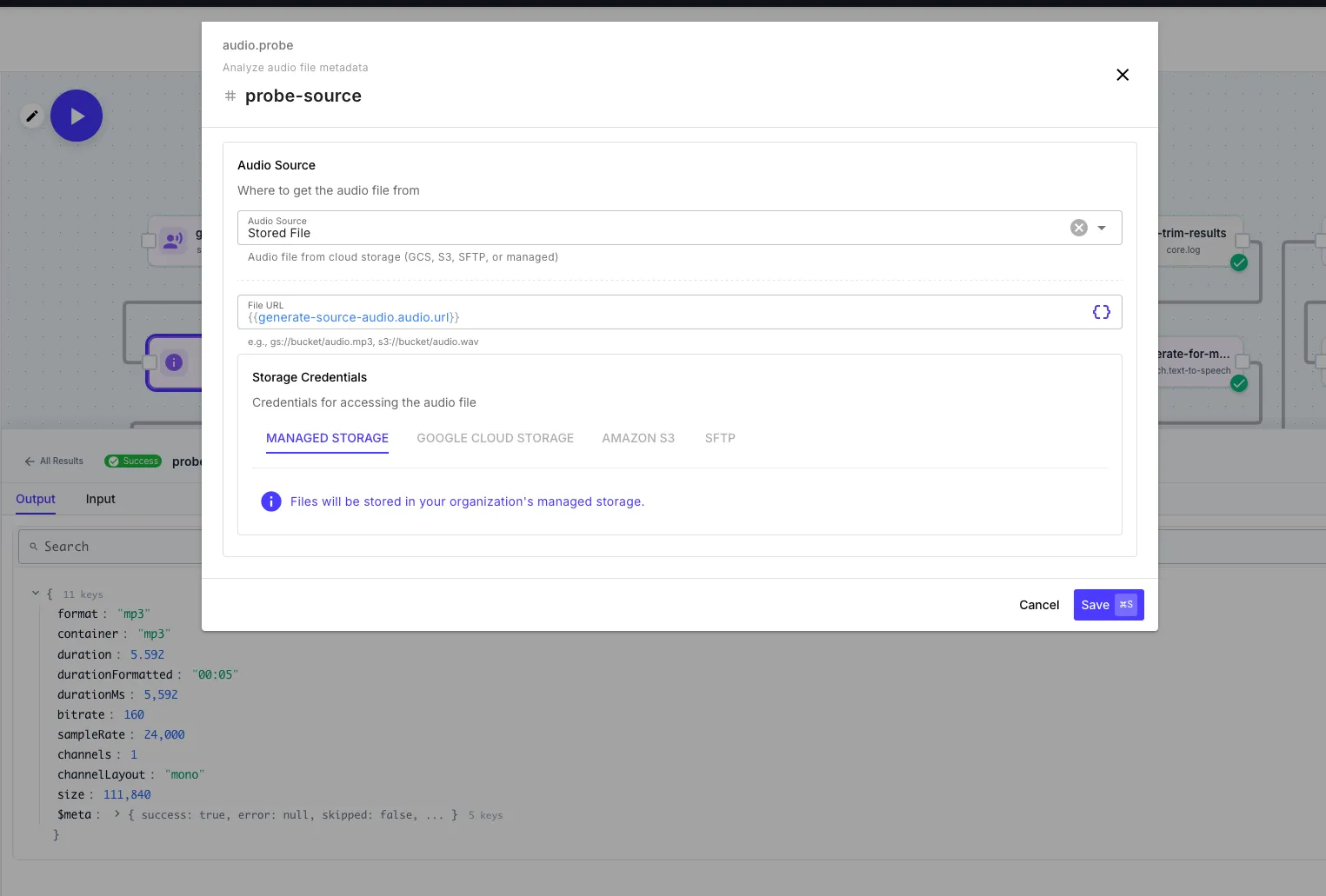Expand the $meta object in the output

[x=116, y=814]
